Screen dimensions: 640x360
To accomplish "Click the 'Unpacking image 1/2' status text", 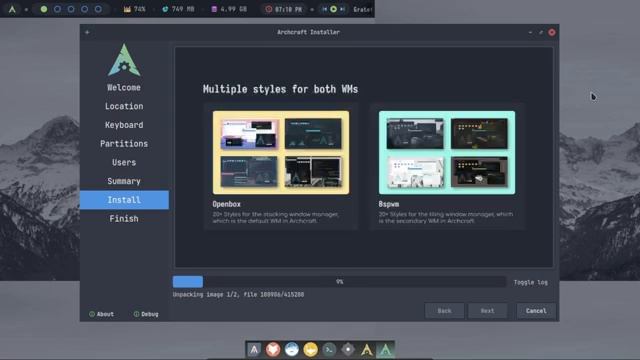I will coord(238,294).
